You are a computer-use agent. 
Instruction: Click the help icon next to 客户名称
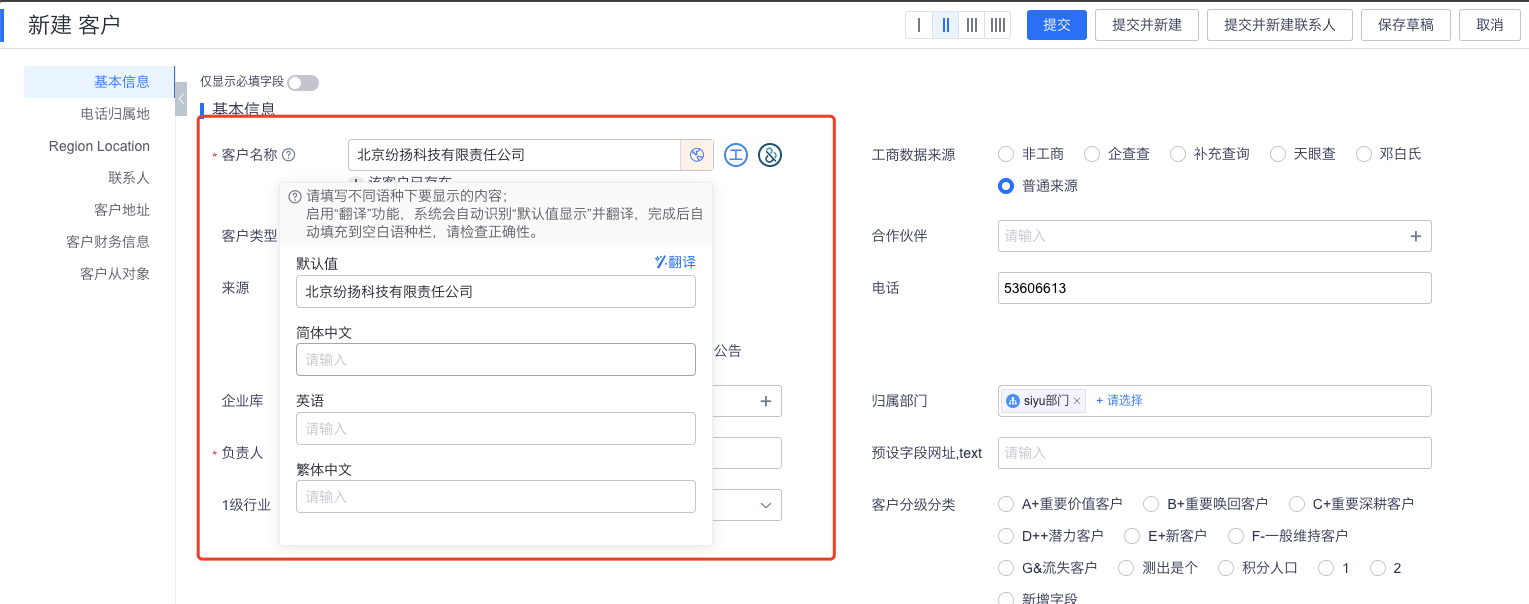click(289, 155)
